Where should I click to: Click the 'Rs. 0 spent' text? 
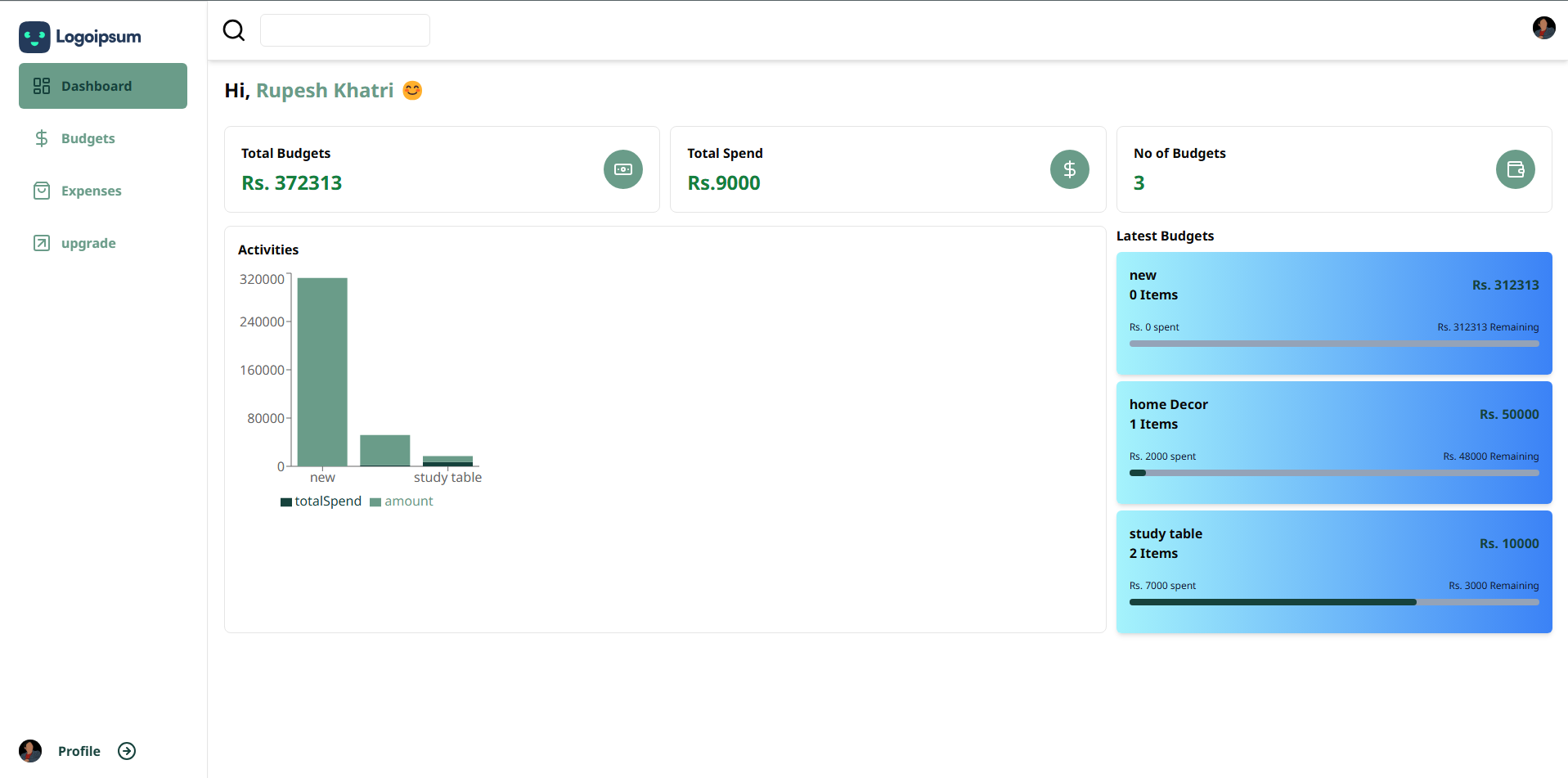[1154, 327]
